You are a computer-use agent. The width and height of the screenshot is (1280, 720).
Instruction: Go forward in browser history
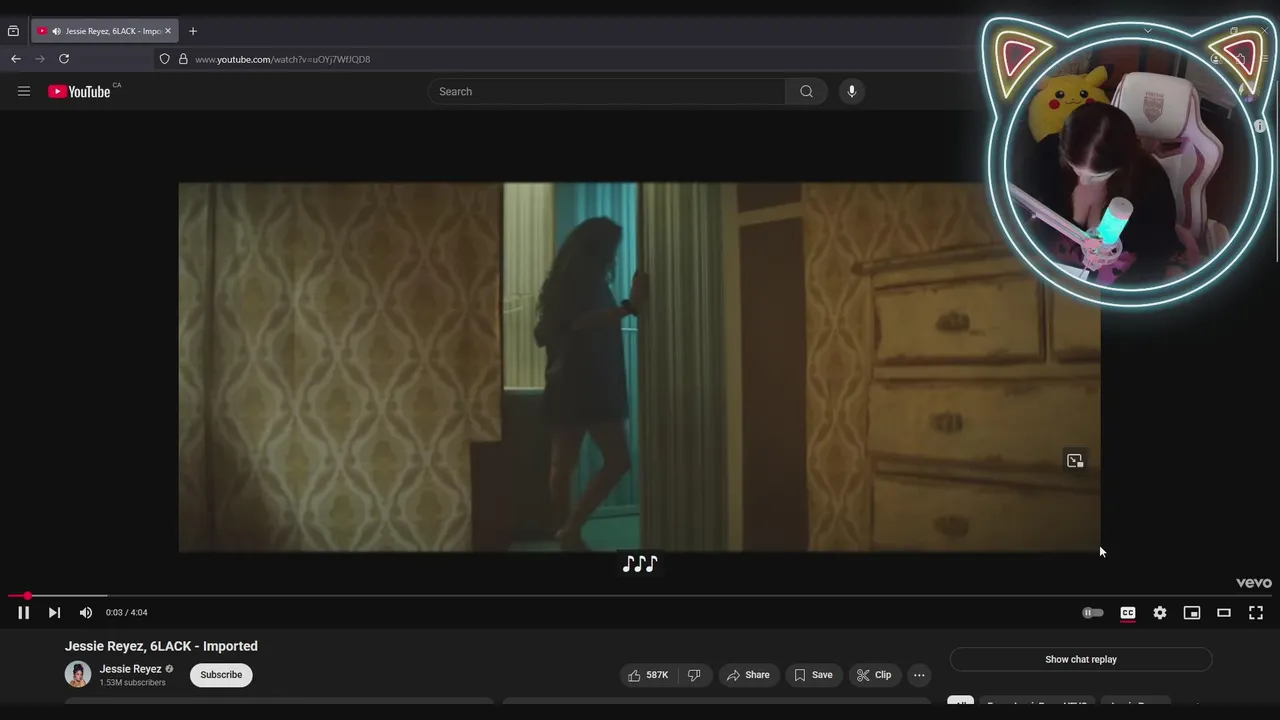[x=40, y=59]
